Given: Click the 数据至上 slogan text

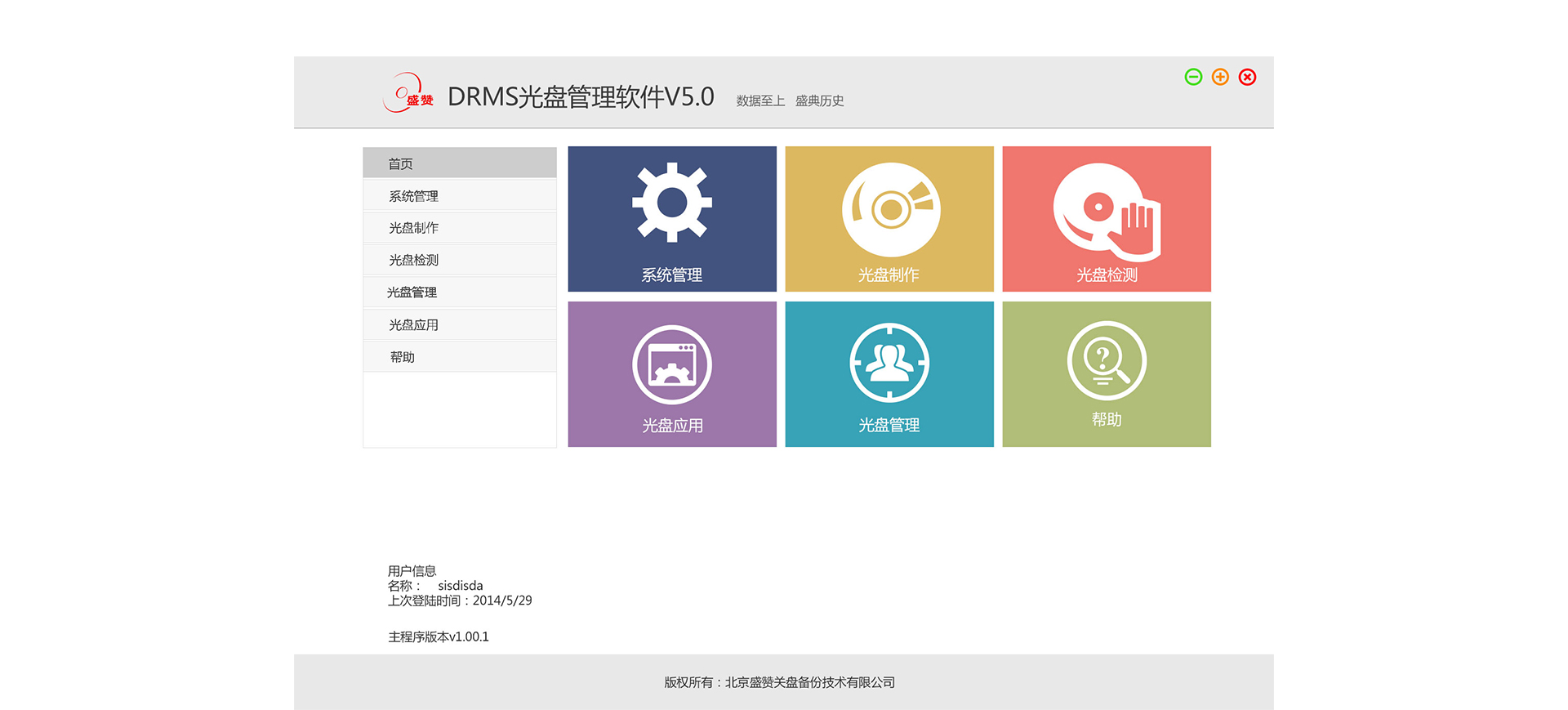Looking at the screenshot, I should [760, 100].
